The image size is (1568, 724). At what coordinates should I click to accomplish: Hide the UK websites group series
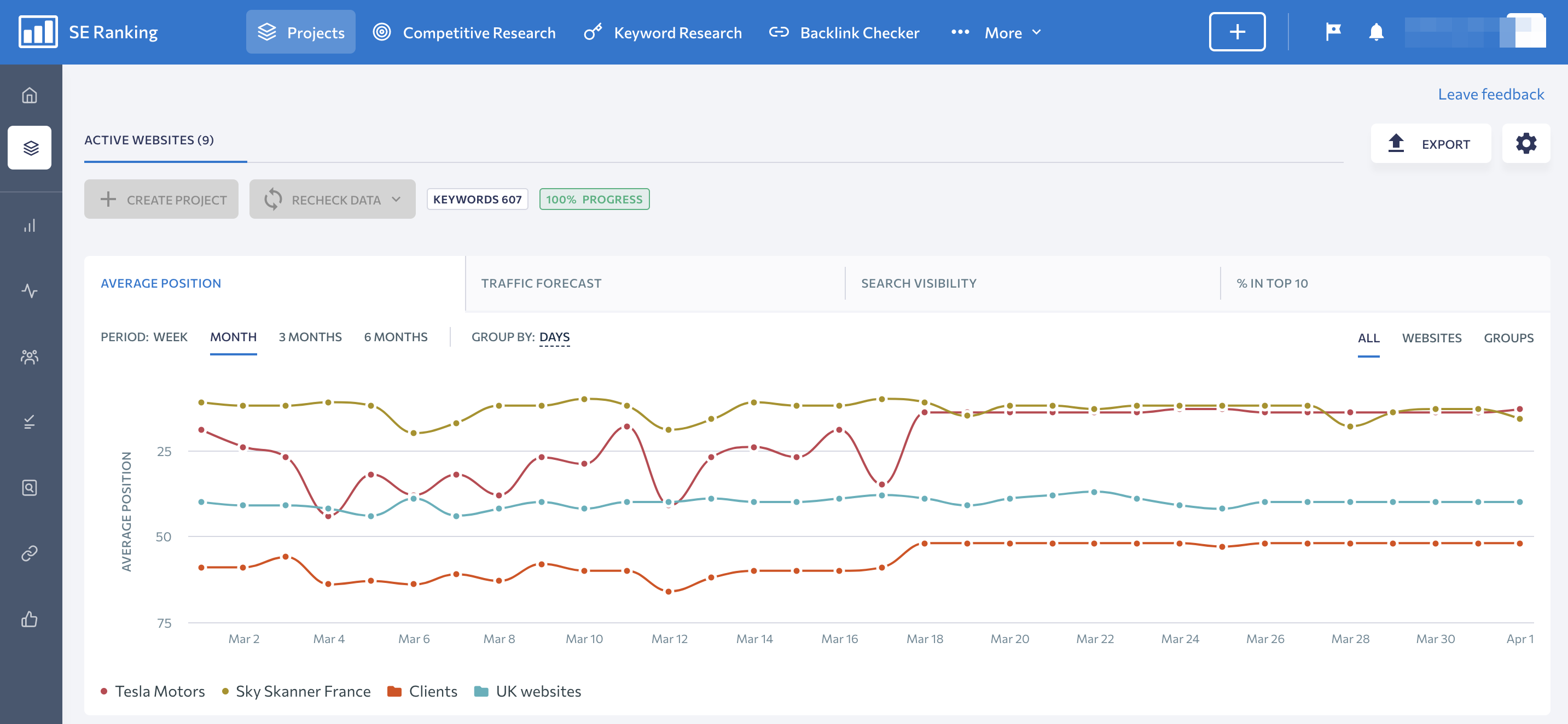tap(528, 691)
